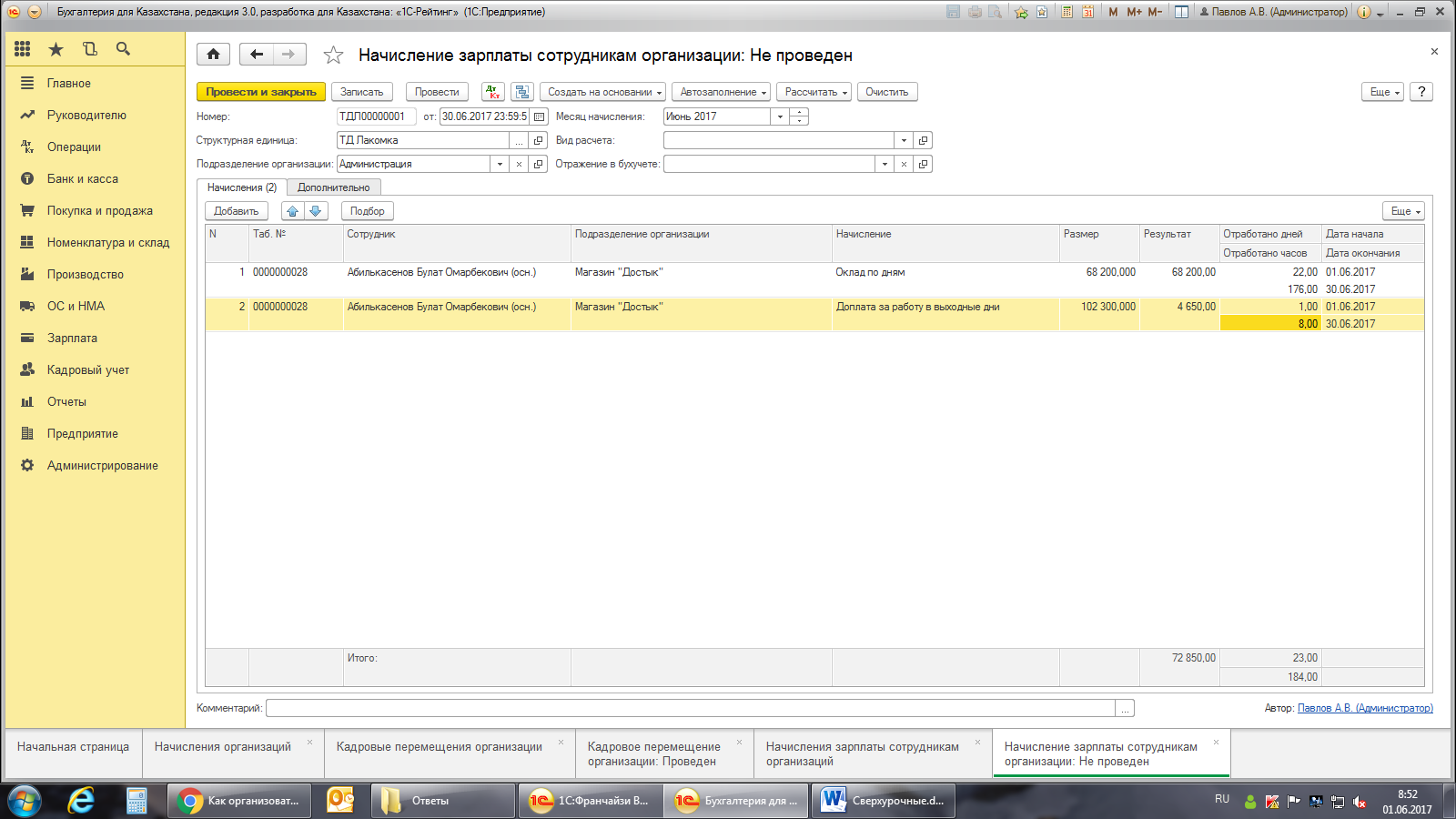Open Банк и касса section
The height and width of the screenshot is (819, 1456).
[83, 178]
